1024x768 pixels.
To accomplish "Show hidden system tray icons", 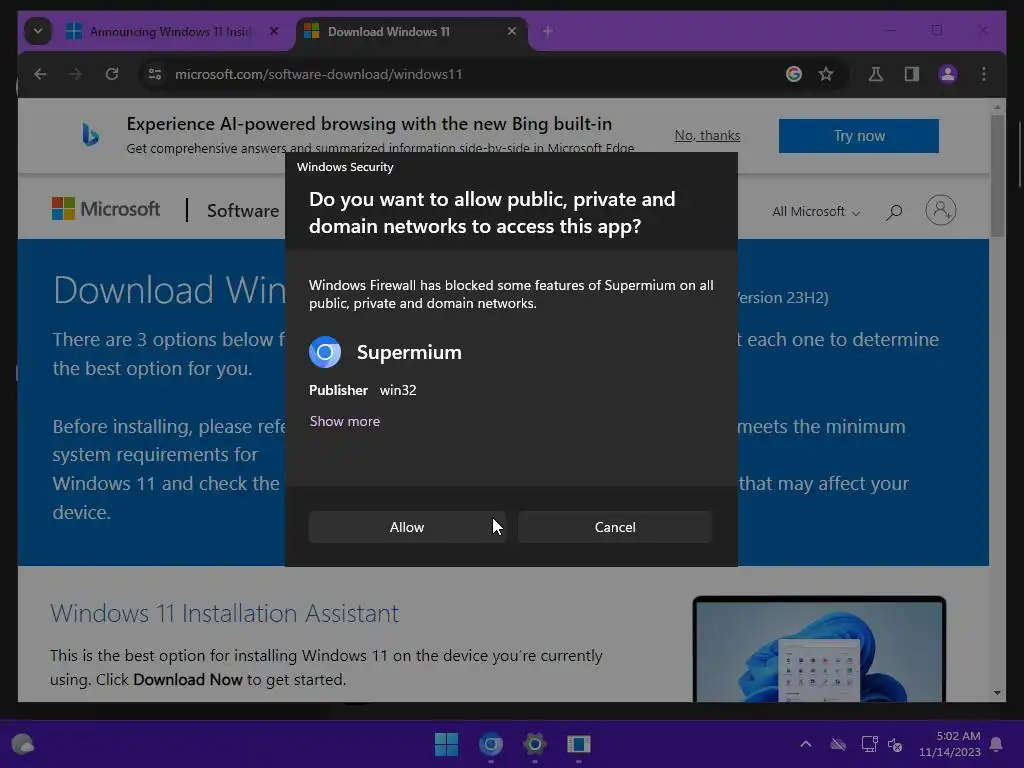I will 806,744.
